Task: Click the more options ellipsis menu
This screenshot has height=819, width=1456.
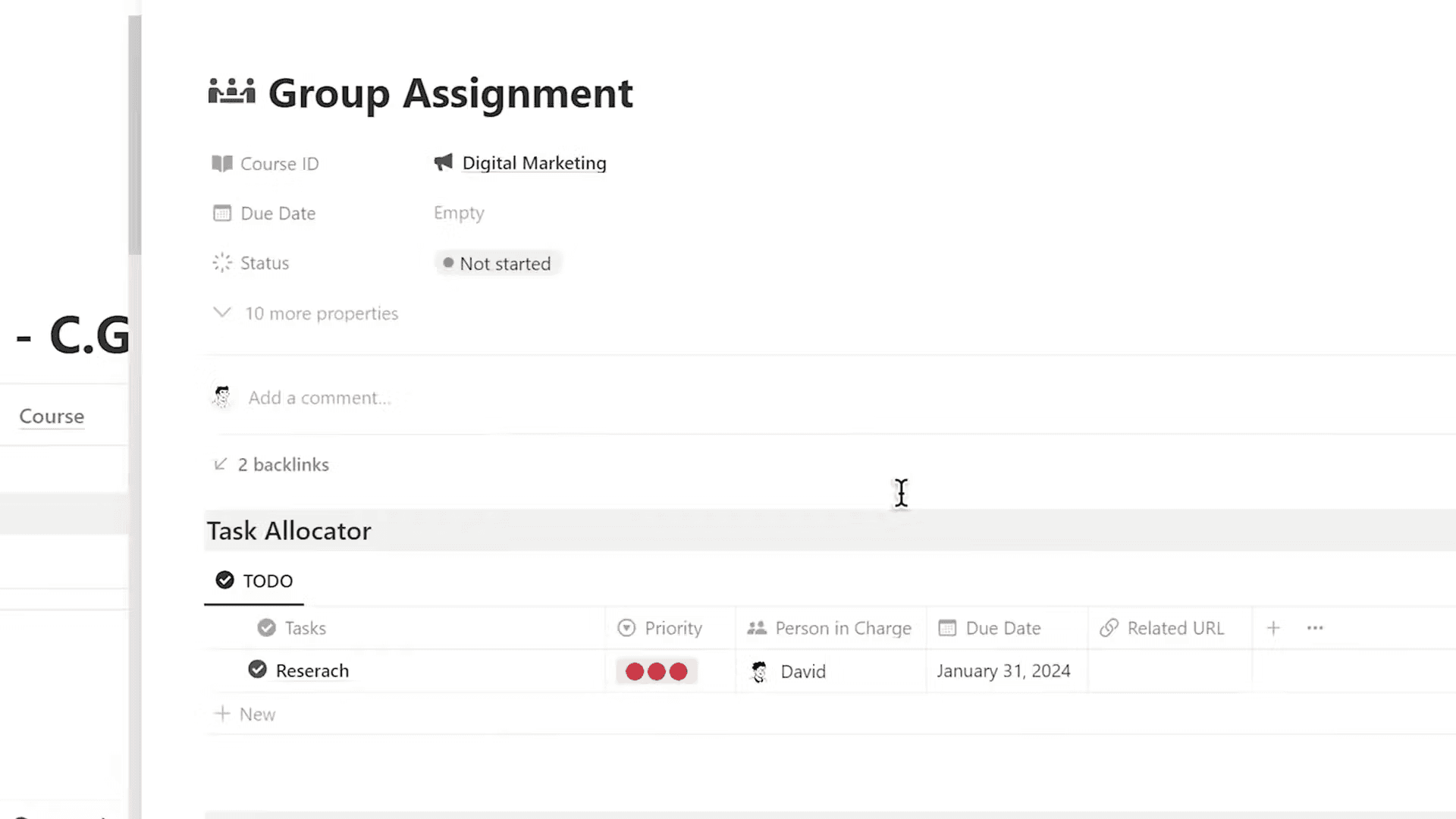Action: click(1315, 628)
